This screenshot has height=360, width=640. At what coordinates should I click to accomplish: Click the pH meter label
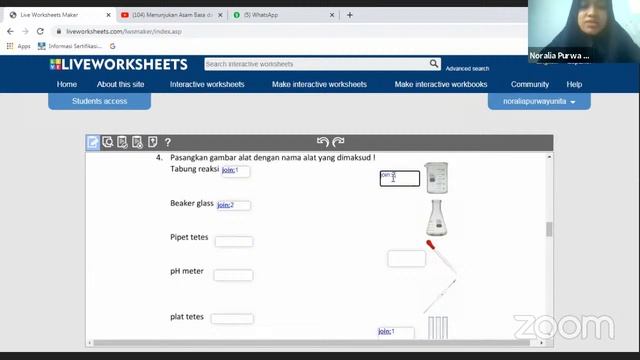pos(187,271)
